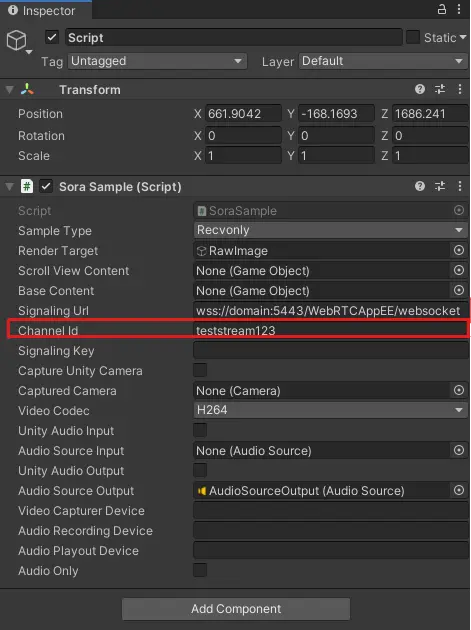Click the Position Z value field
The height and width of the screenshot is (630, 471).
(x=430, y=114)
